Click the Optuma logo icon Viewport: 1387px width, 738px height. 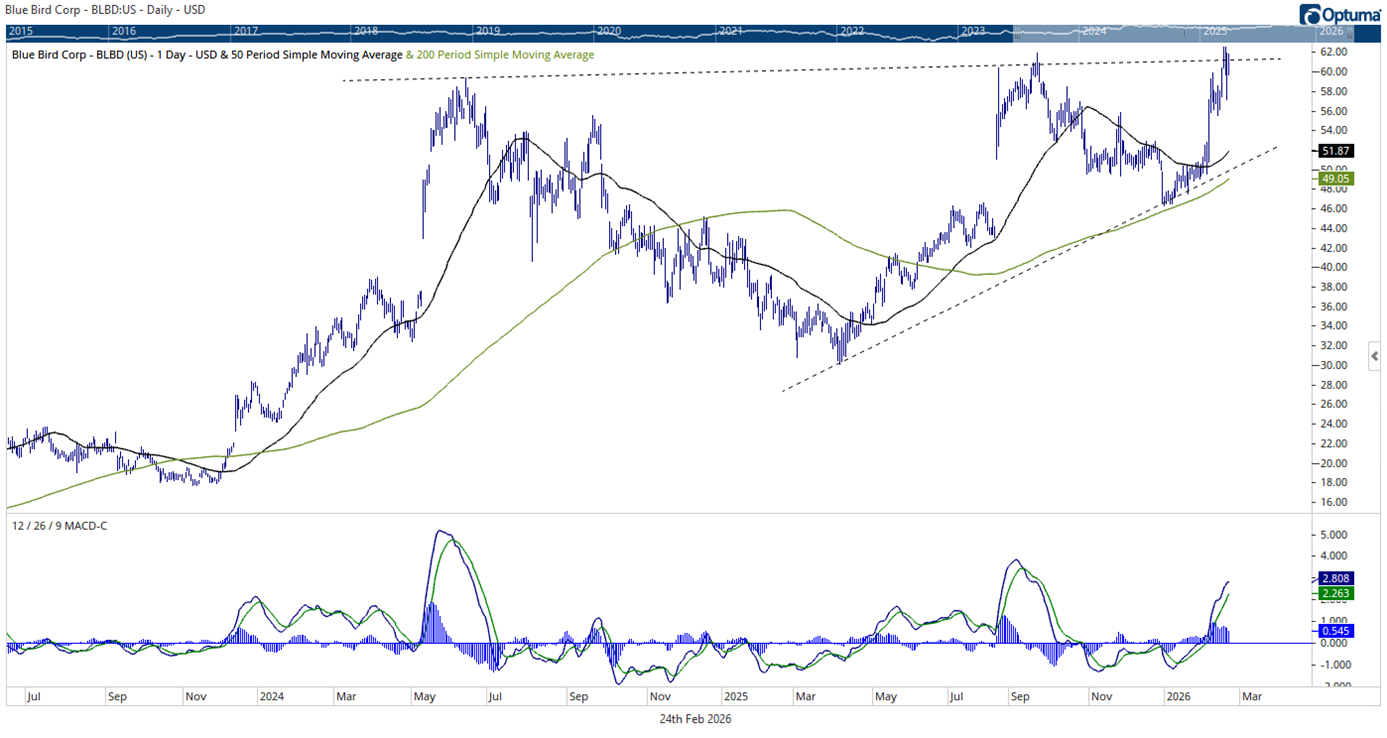click(x=1309, y=14)
